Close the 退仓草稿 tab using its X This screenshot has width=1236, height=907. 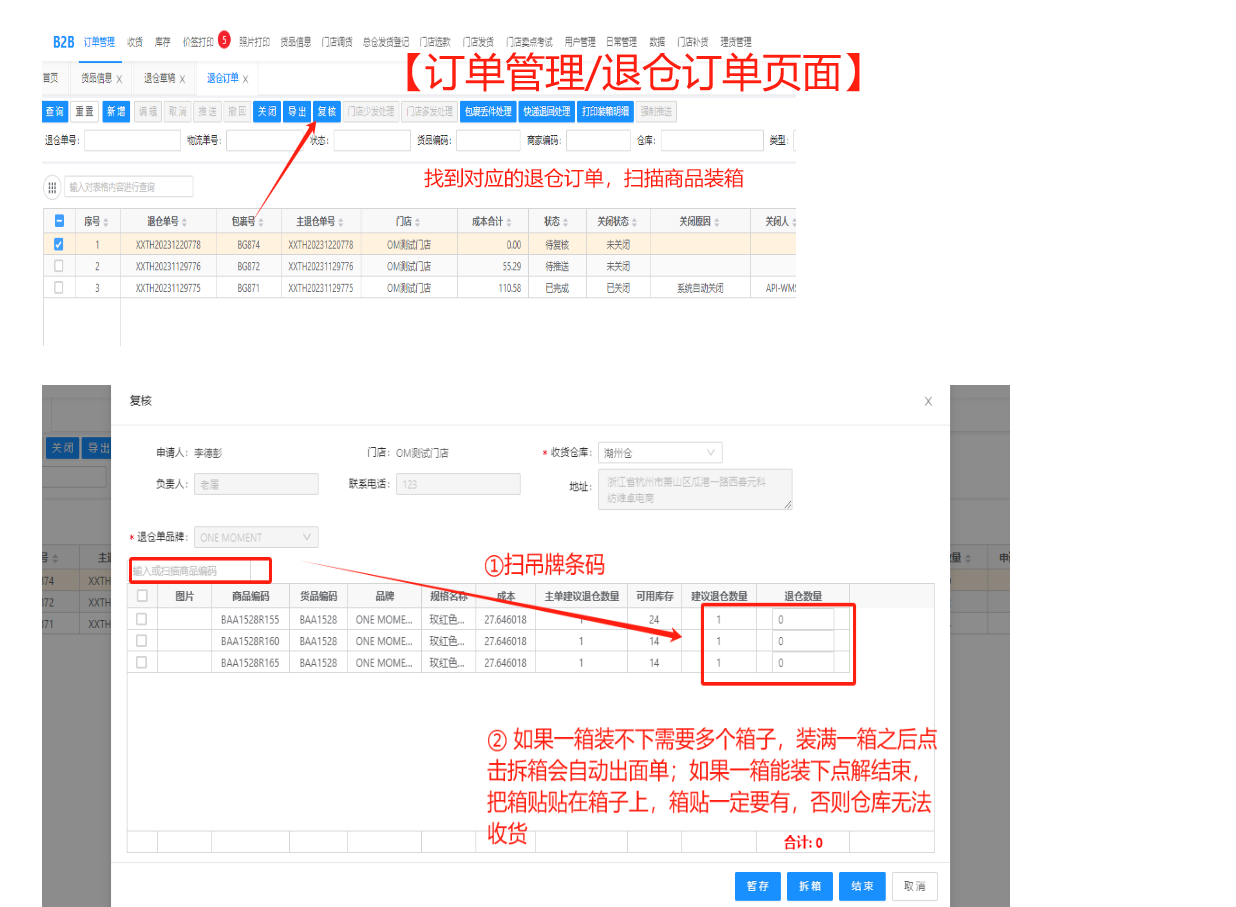(x=182, y=79)
